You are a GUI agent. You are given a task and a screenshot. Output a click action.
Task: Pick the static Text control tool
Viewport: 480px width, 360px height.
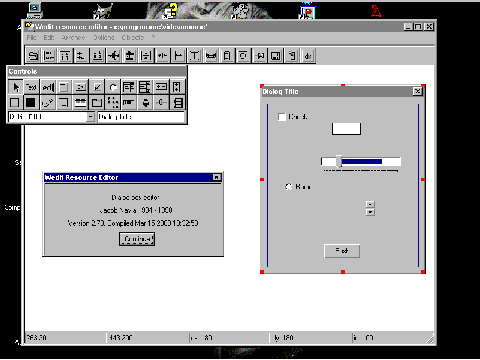[31, 87]
